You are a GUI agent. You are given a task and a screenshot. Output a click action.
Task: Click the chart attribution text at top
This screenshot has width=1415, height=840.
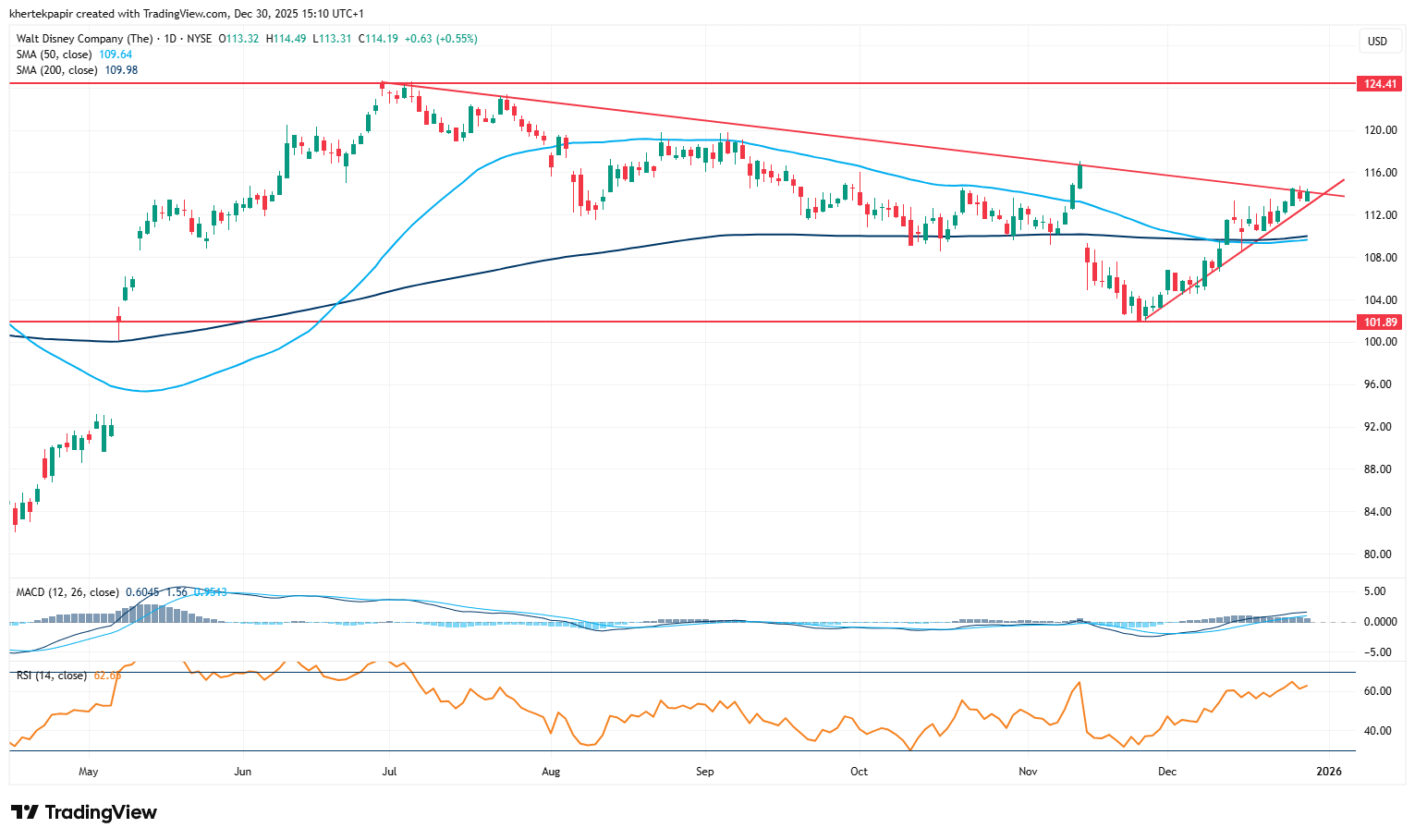click(x=187, y=14)
